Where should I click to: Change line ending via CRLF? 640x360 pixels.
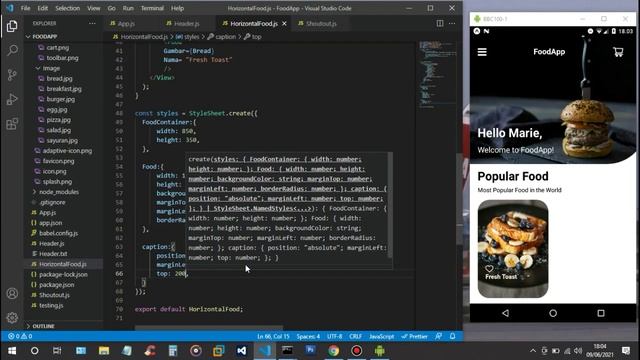(356, 336)
